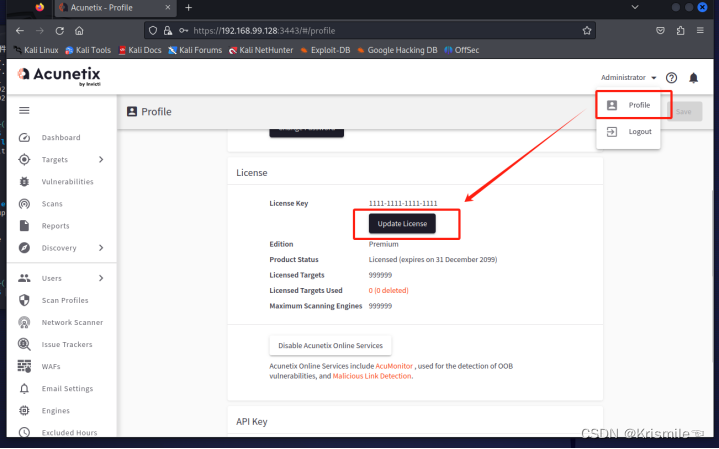Open the OffSec bookmark
719x449 pixels.
click(x=462, y=50)
